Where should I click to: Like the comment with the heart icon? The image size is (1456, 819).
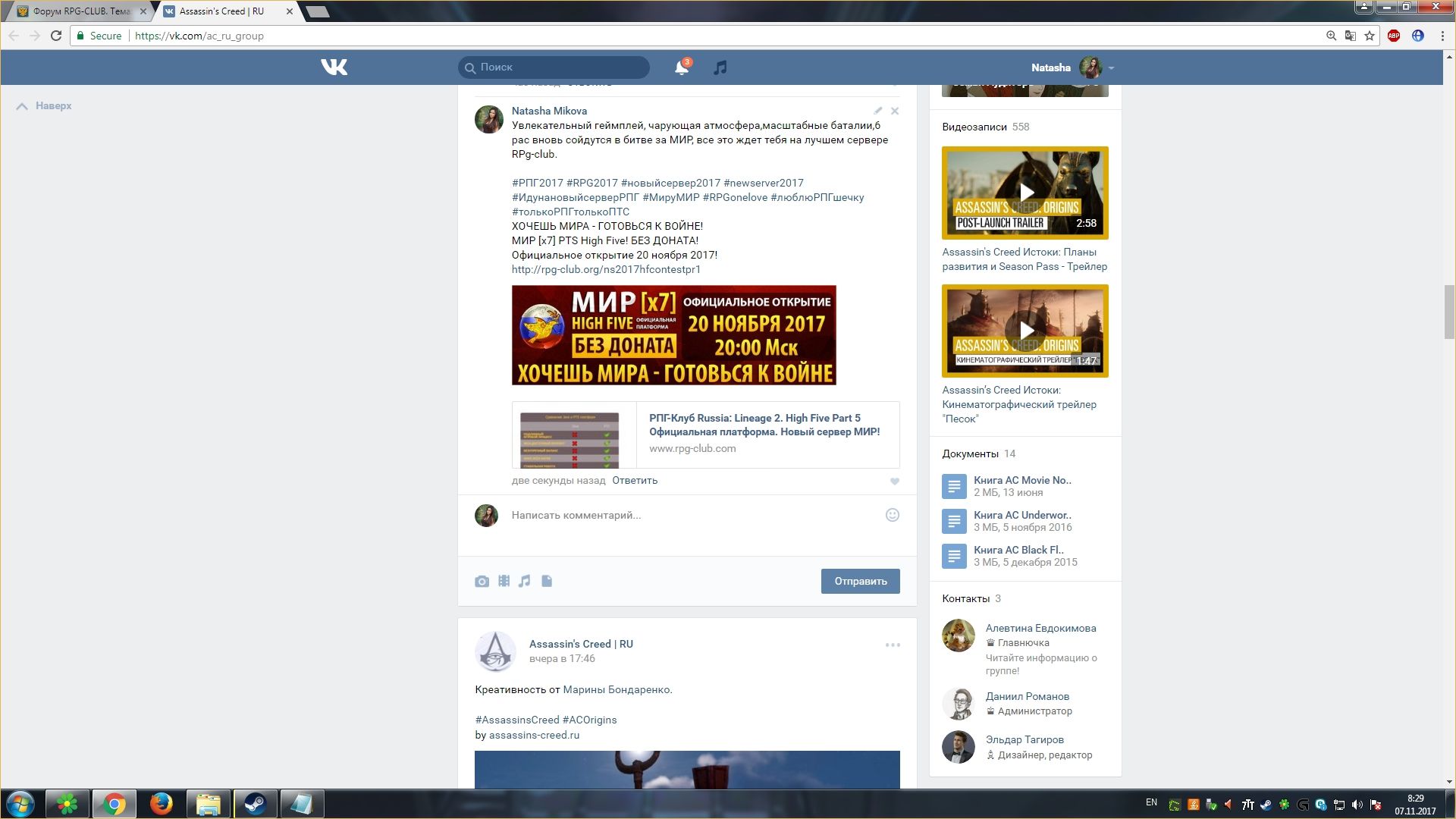click(895, 481)
